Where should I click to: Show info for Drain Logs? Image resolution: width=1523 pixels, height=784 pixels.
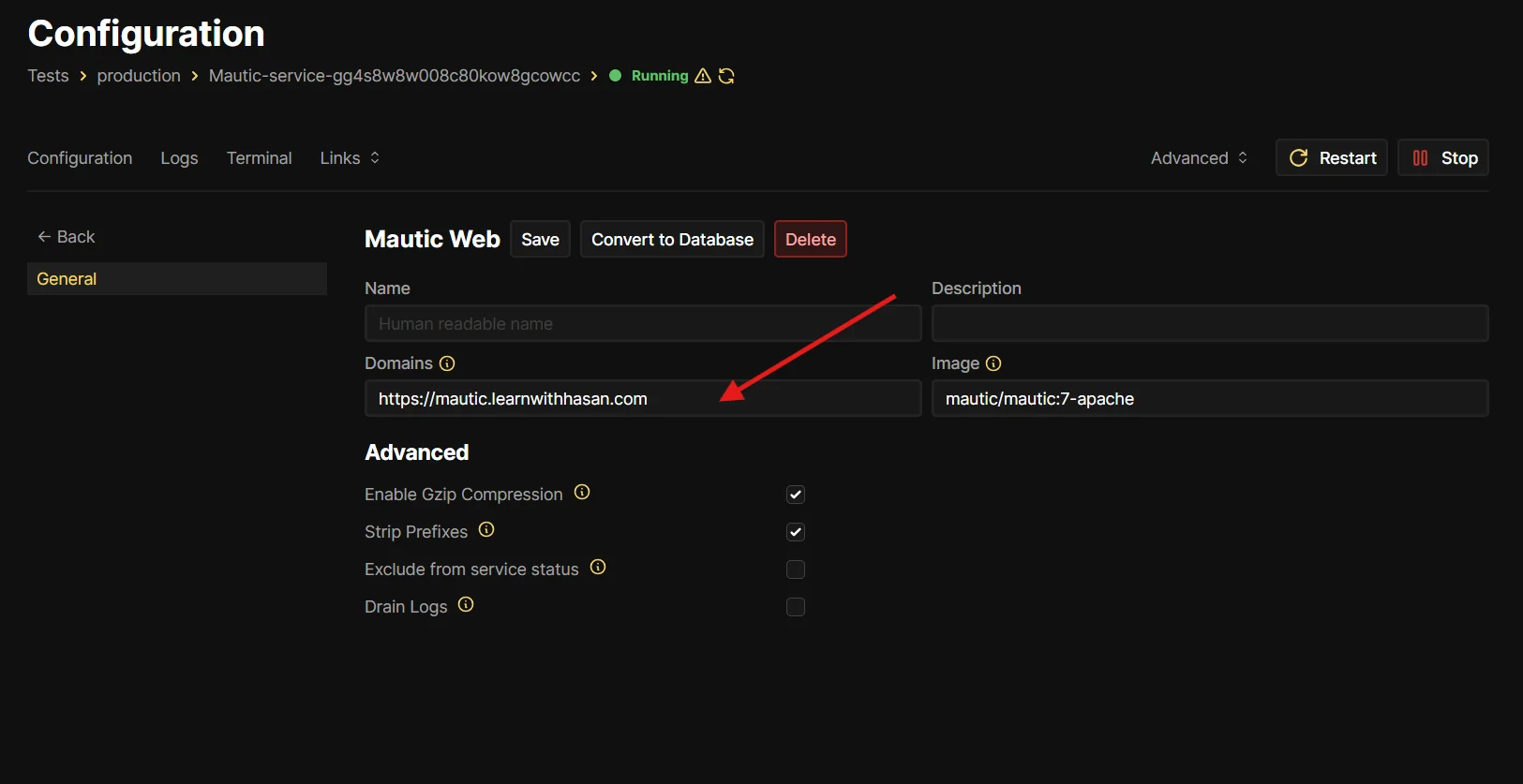(x=466, y=605)
